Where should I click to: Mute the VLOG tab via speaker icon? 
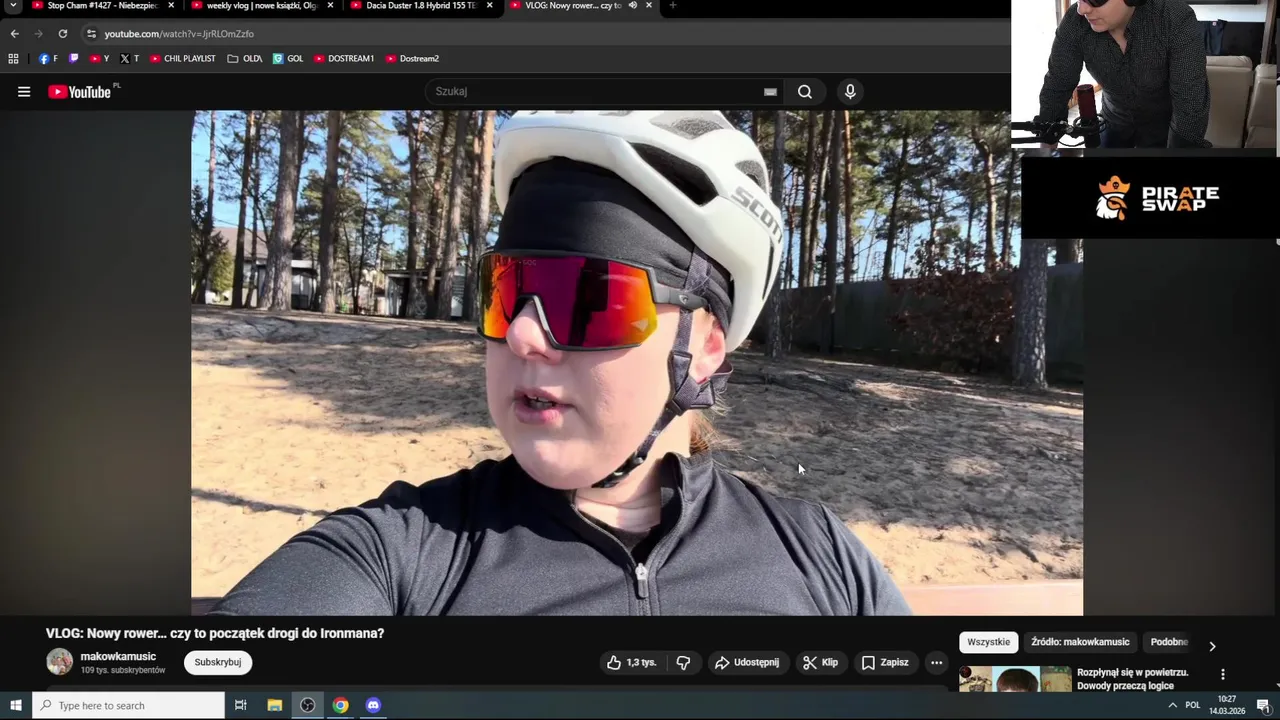(x=633, y=6)
